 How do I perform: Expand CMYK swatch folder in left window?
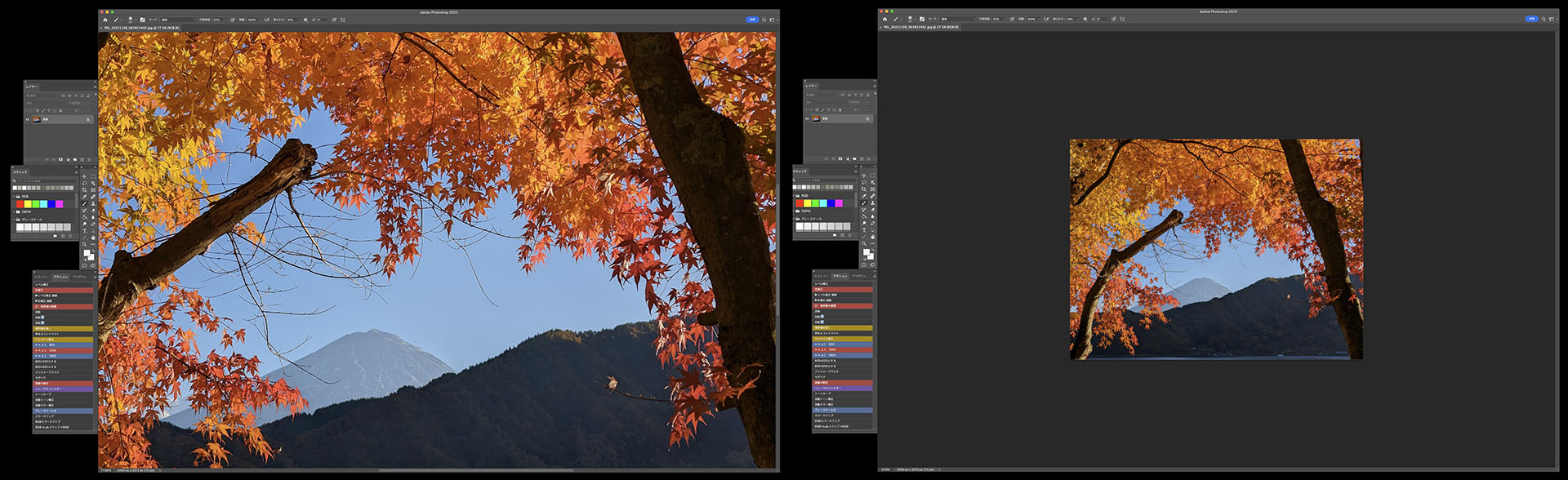(14, 211)
